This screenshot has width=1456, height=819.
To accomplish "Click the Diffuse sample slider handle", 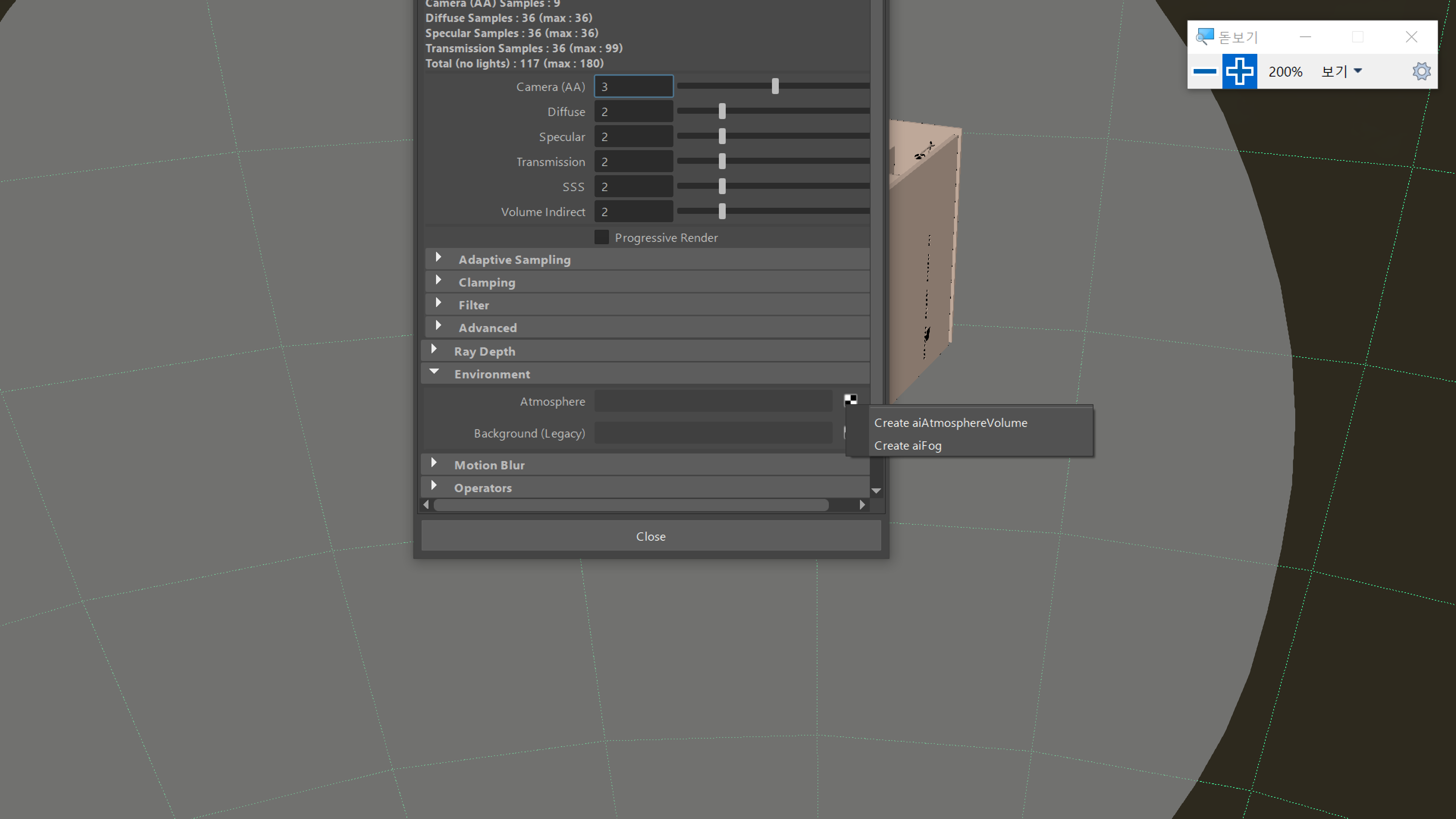I will coord(722,111).
